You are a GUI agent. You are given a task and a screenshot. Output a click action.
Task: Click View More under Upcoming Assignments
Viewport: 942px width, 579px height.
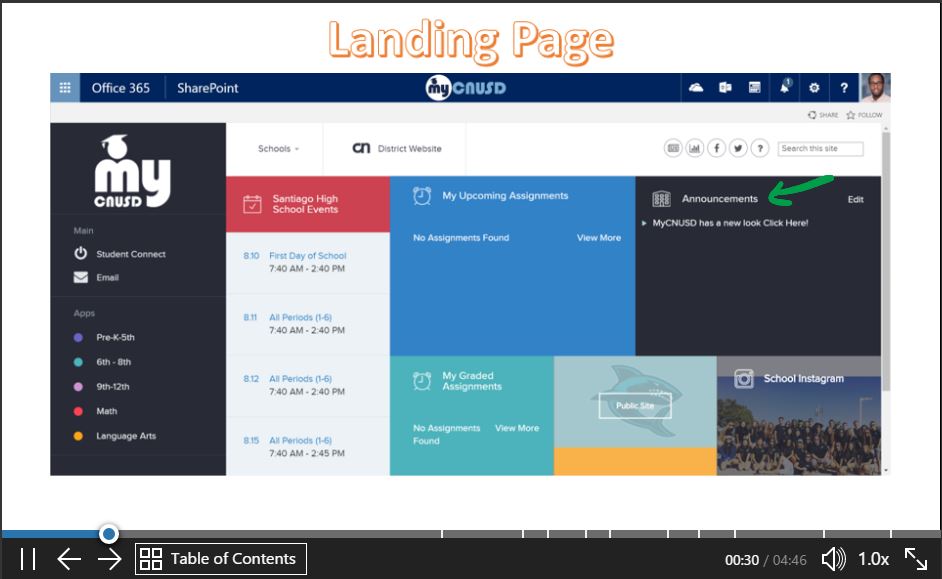click(598, 238)
